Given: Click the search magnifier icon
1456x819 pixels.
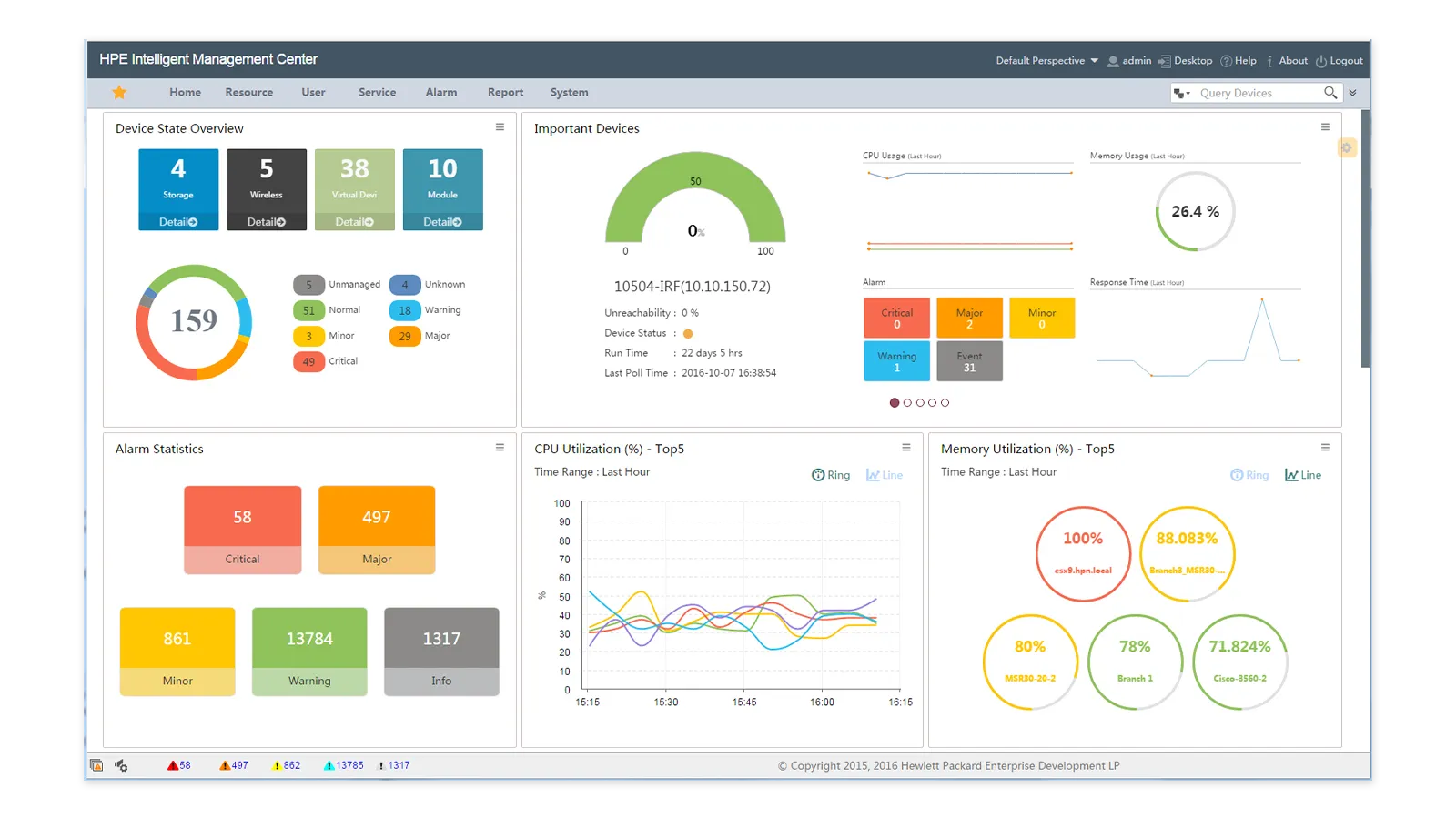Looking at the screenshot, I should [1330, 92].
